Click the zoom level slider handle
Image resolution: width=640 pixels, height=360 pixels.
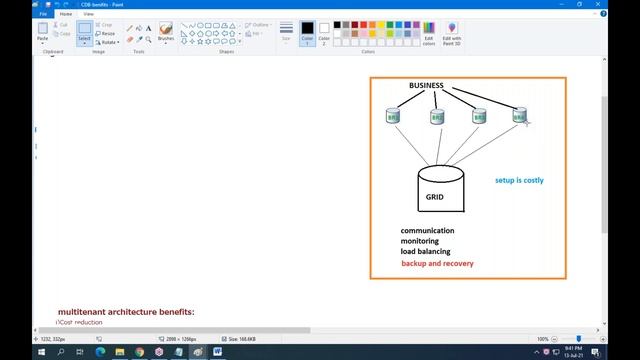tap(578, 339)
